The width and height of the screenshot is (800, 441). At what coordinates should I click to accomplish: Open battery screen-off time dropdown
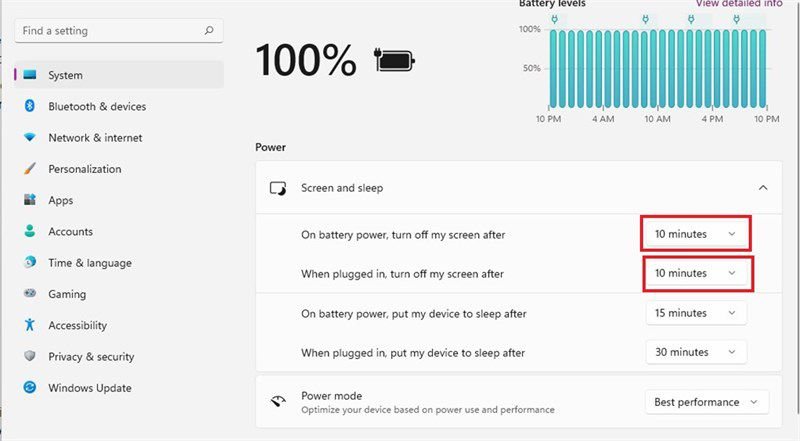(x=696, y=234)
